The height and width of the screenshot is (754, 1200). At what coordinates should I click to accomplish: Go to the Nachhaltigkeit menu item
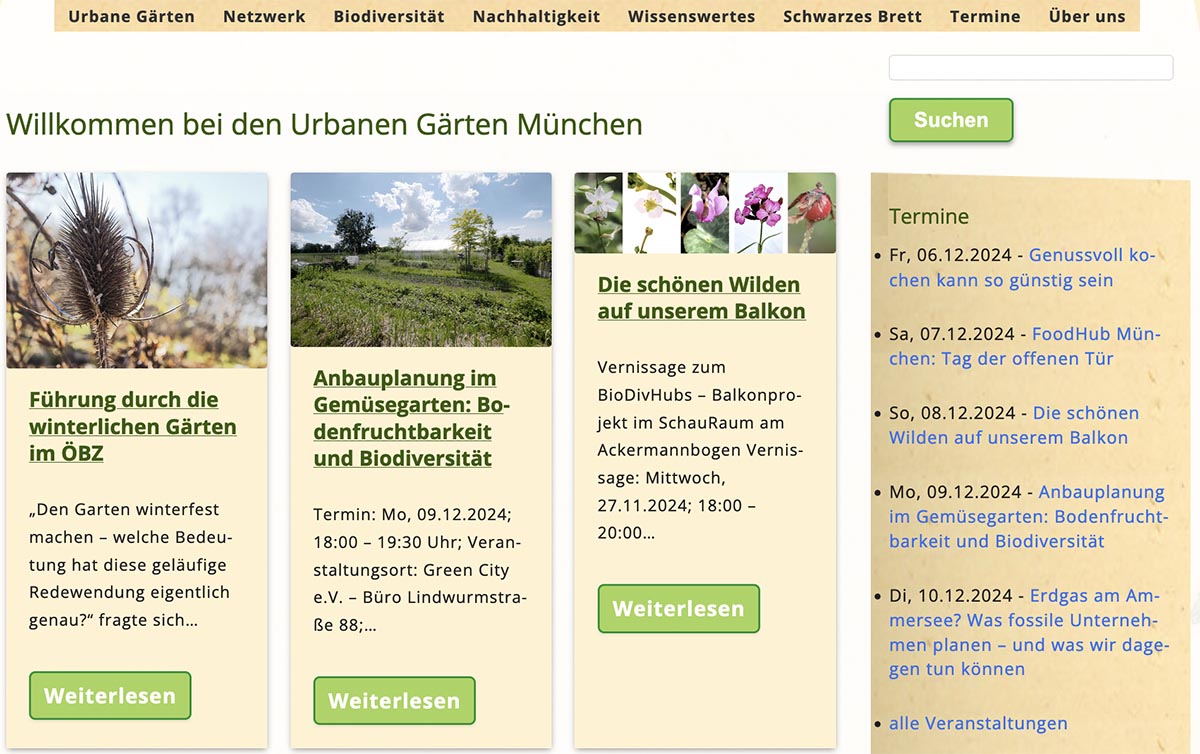(x=536, y=16)
